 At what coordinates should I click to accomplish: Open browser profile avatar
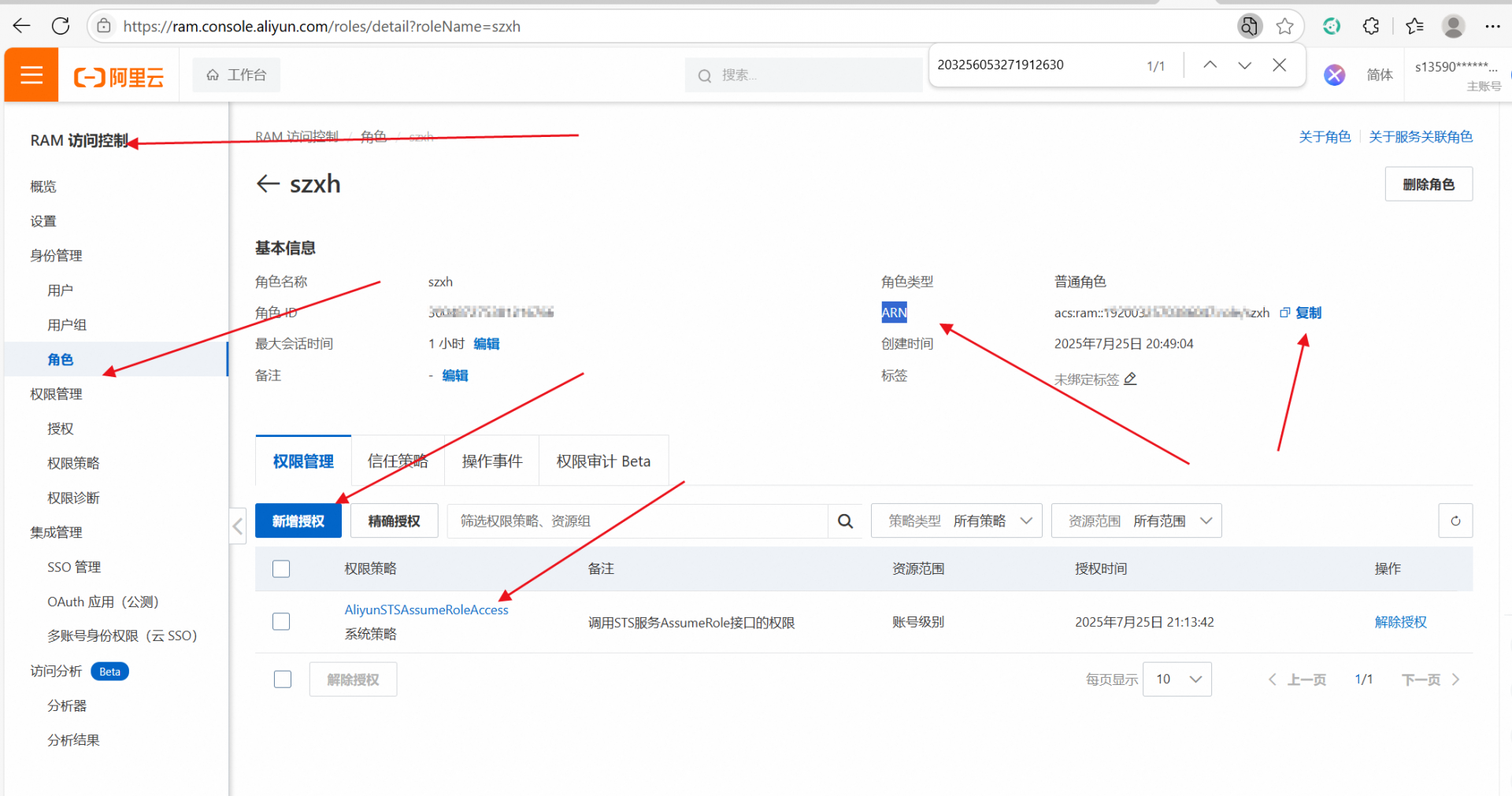(1453, 26)
